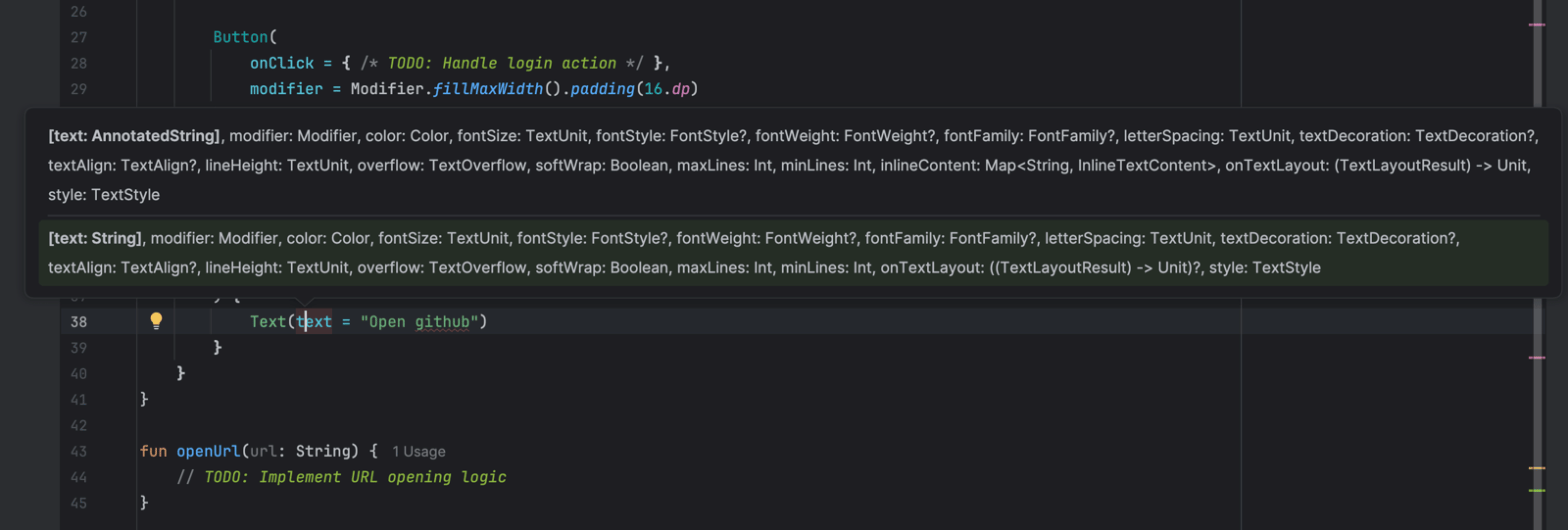1568x530 pixels.
Task: Click the yellow warning stripe marker
Action: [x=1536, y=468]
